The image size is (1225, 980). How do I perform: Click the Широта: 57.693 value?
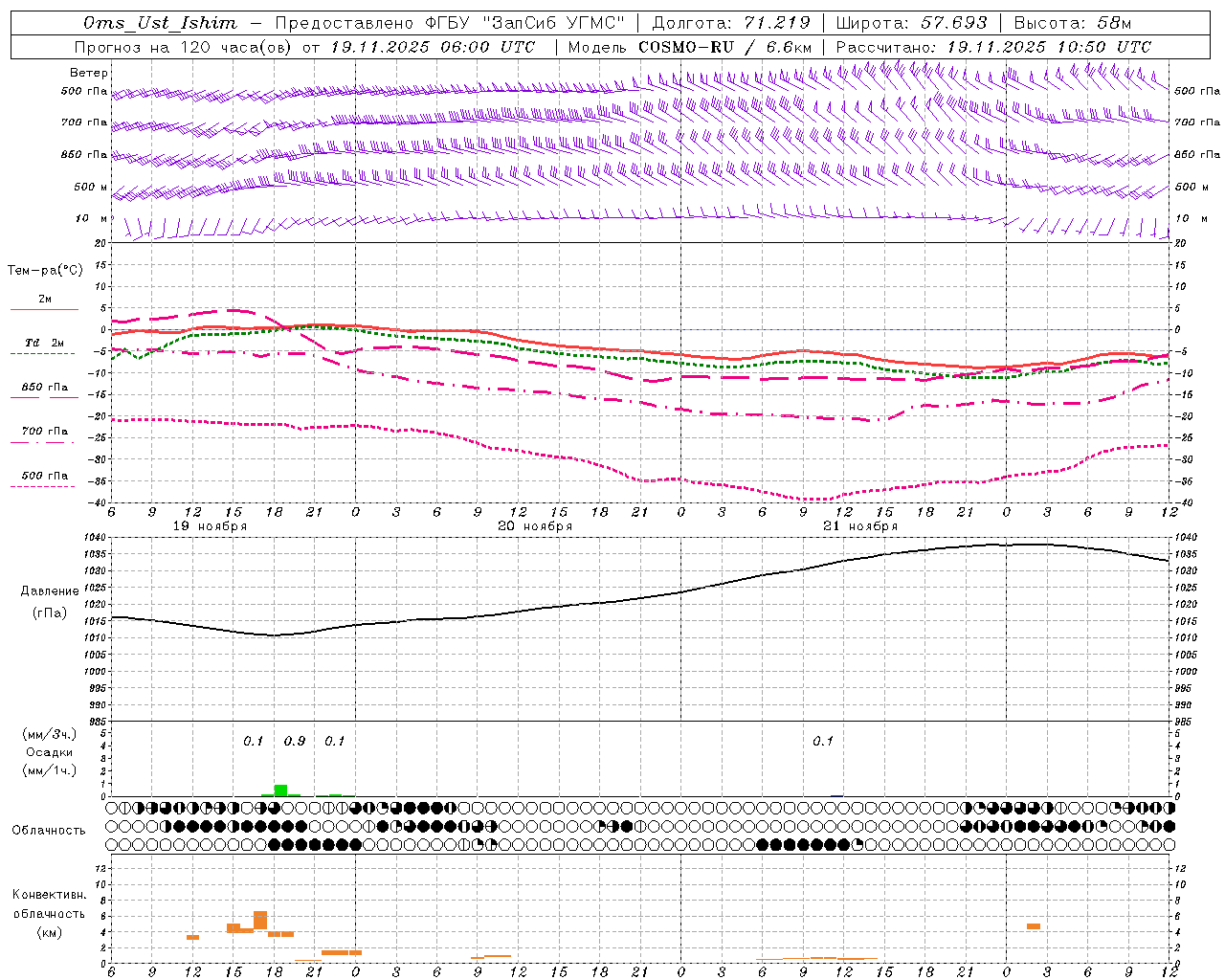(911, 23)
